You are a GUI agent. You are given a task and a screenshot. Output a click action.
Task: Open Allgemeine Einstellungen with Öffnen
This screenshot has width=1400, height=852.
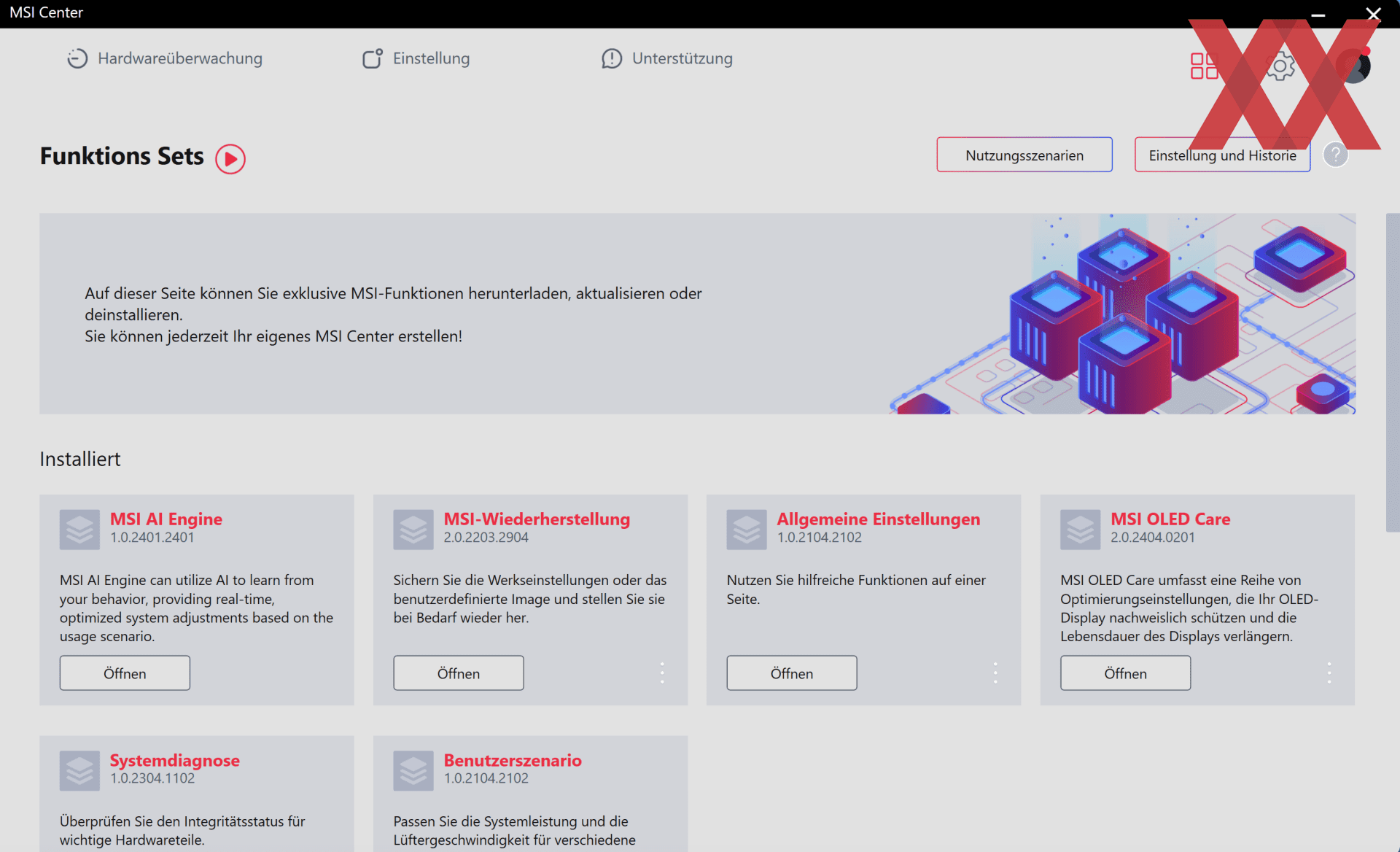(792, 673)
